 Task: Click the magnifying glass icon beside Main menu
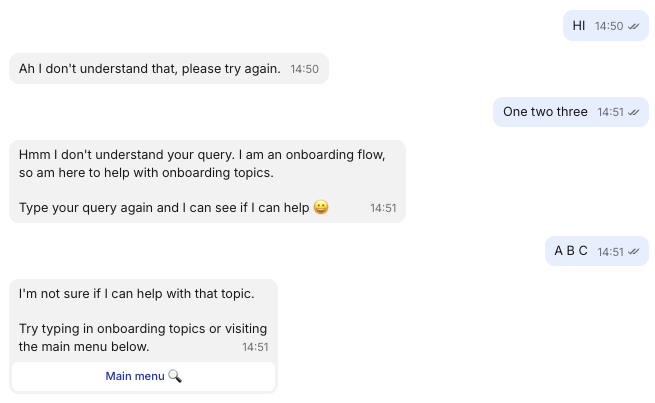click(x=175, y=376)
